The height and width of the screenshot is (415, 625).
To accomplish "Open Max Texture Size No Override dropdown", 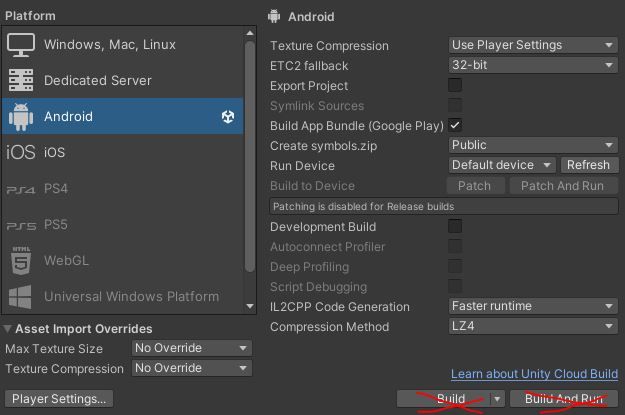I will tap(192, 348).
